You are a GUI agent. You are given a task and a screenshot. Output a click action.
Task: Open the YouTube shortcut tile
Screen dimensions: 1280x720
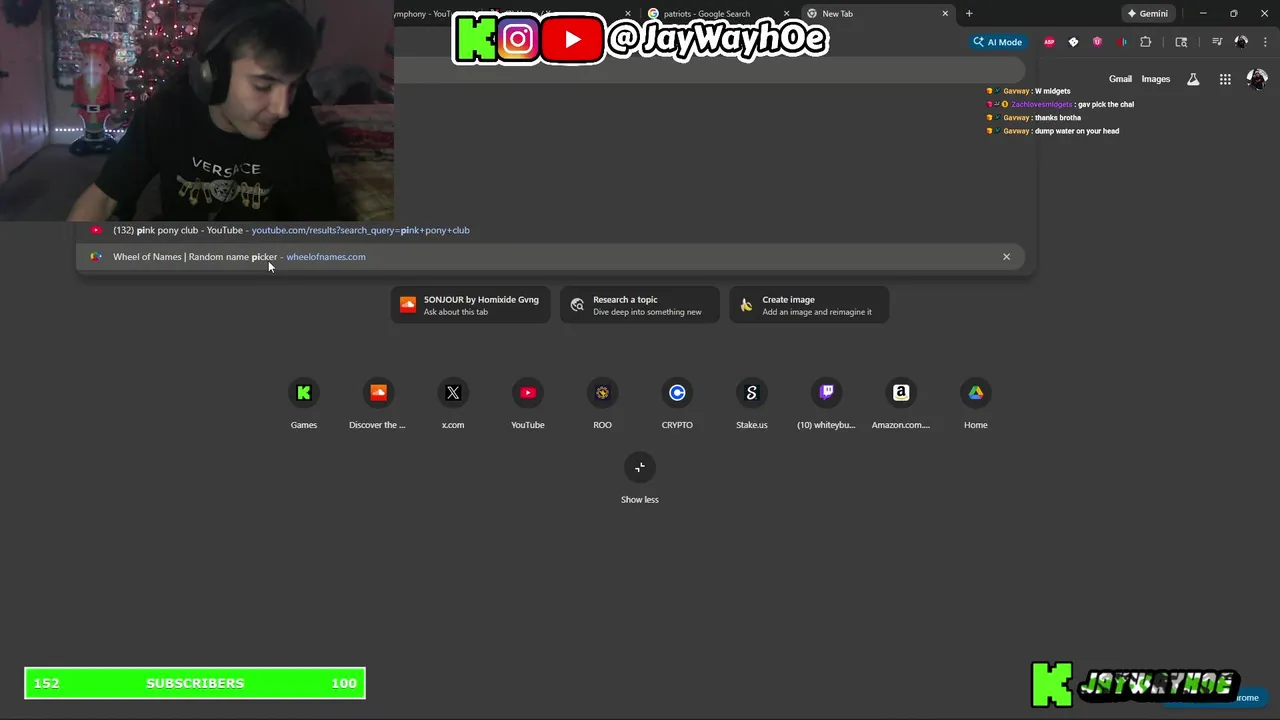click(x=528, y=404)
